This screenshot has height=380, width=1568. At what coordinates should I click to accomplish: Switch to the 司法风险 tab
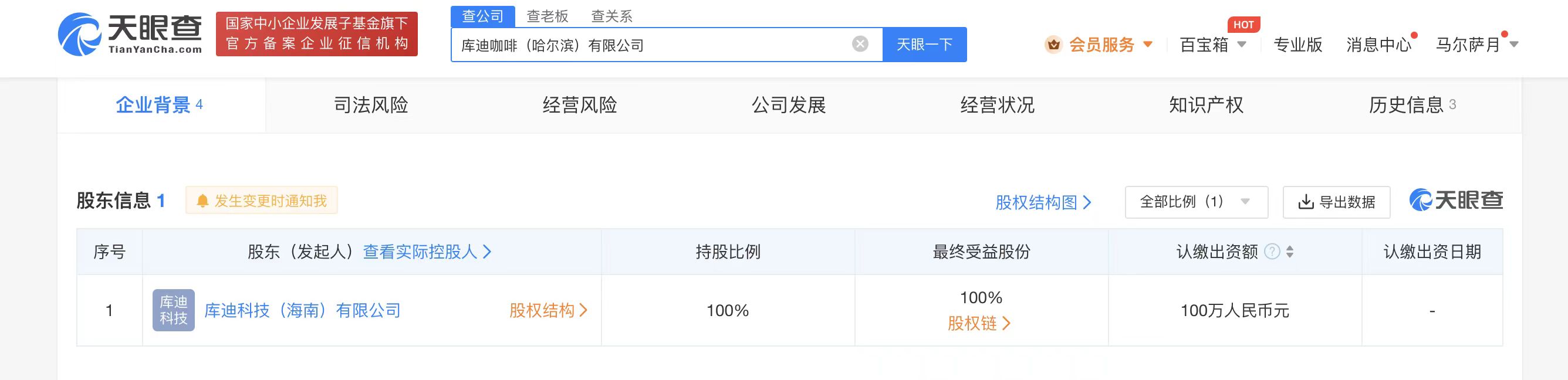371,105
